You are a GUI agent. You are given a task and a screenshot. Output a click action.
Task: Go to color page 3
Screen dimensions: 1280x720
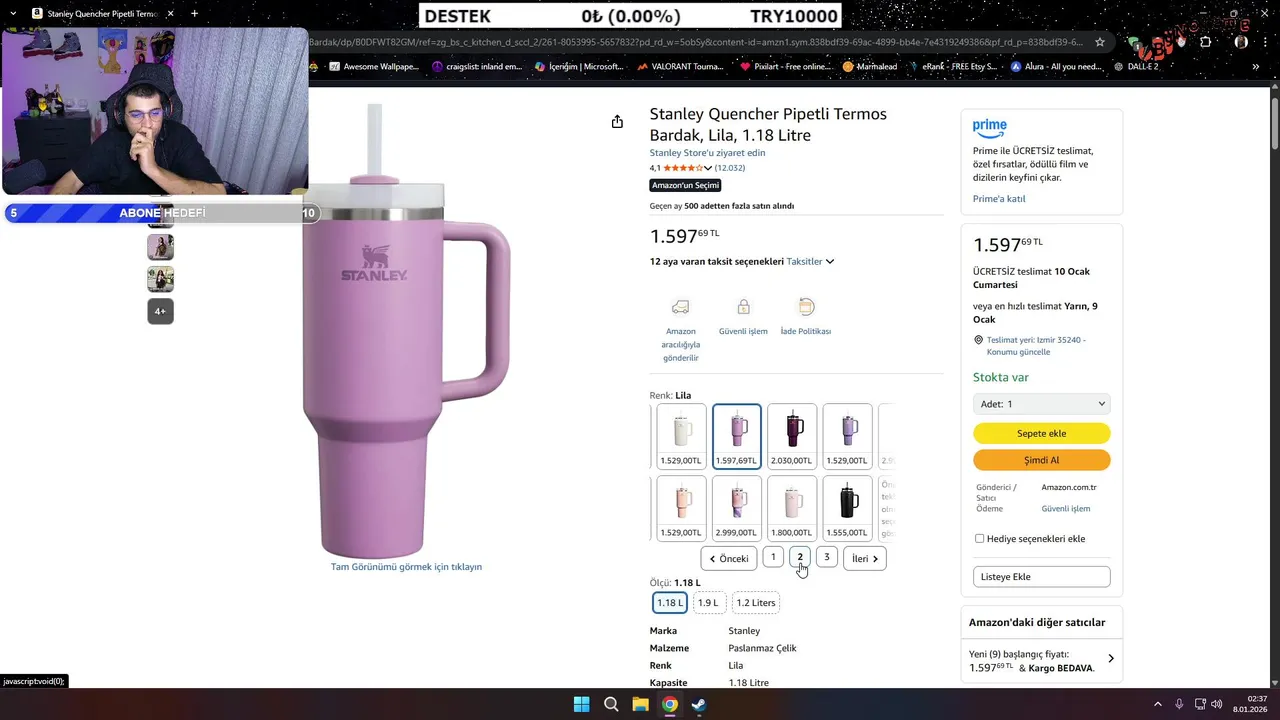point(827,557)
